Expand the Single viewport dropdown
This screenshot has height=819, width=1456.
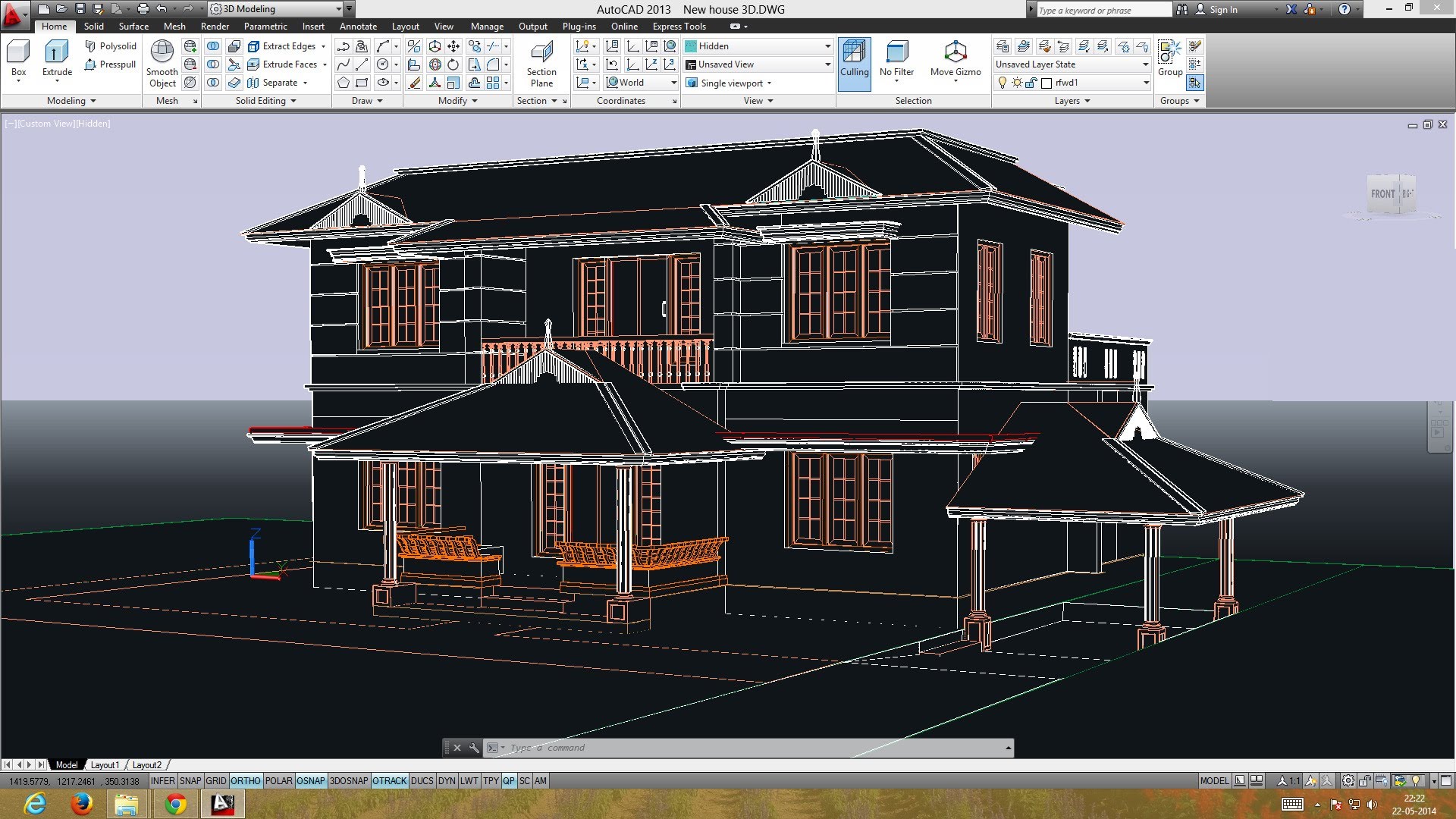[775, 83]
